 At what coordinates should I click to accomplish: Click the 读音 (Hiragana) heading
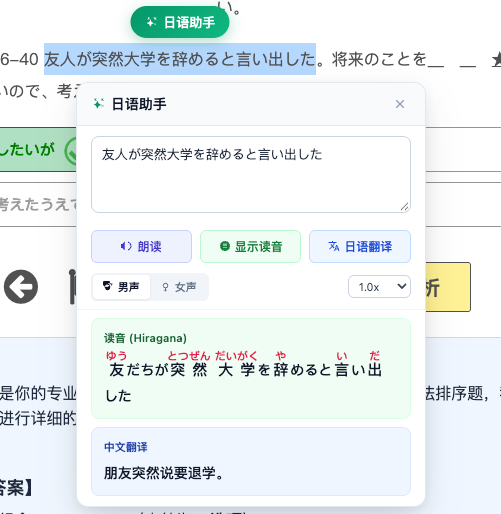pyautogui.click(x=145, y=338)
